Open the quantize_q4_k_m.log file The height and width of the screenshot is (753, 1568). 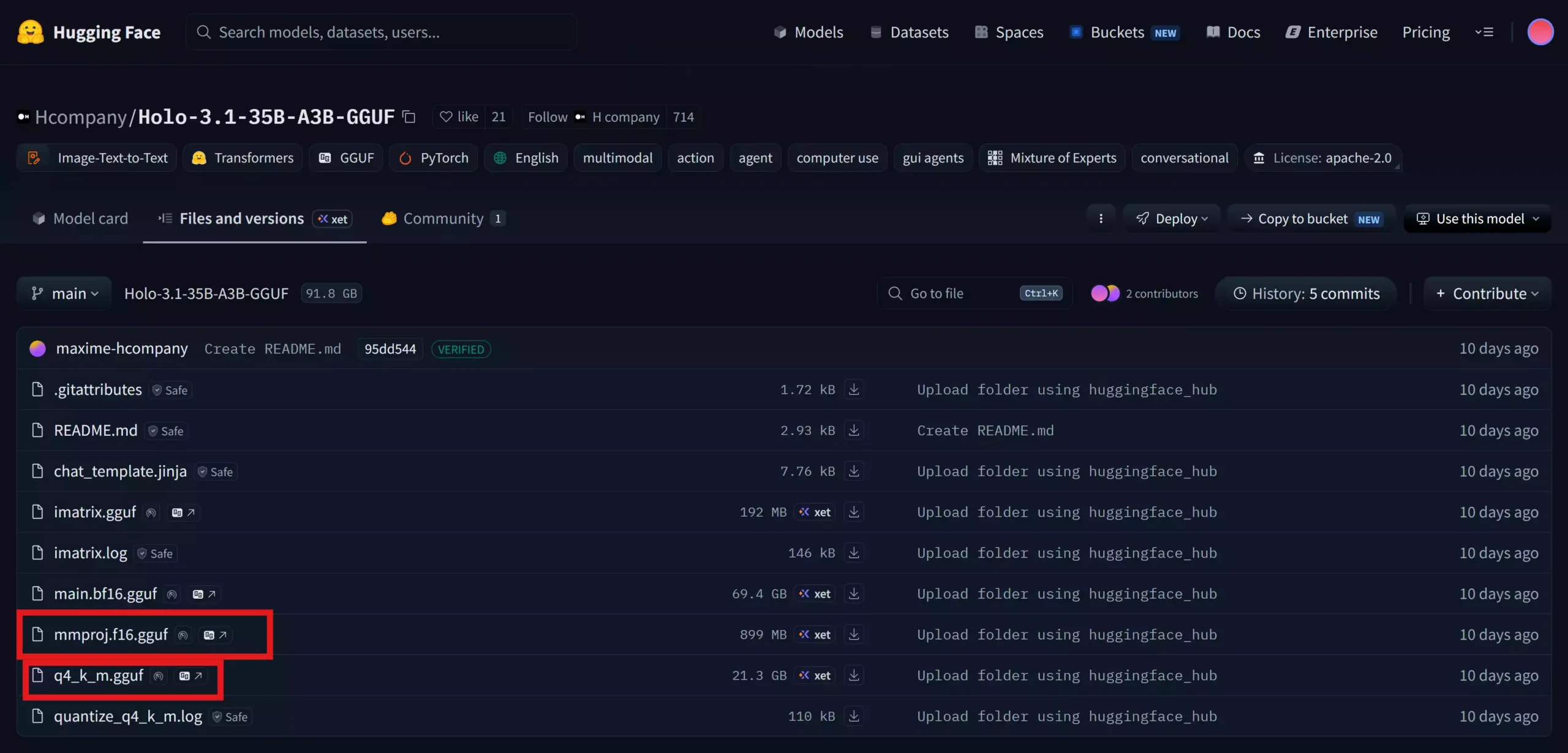[128, 716]
